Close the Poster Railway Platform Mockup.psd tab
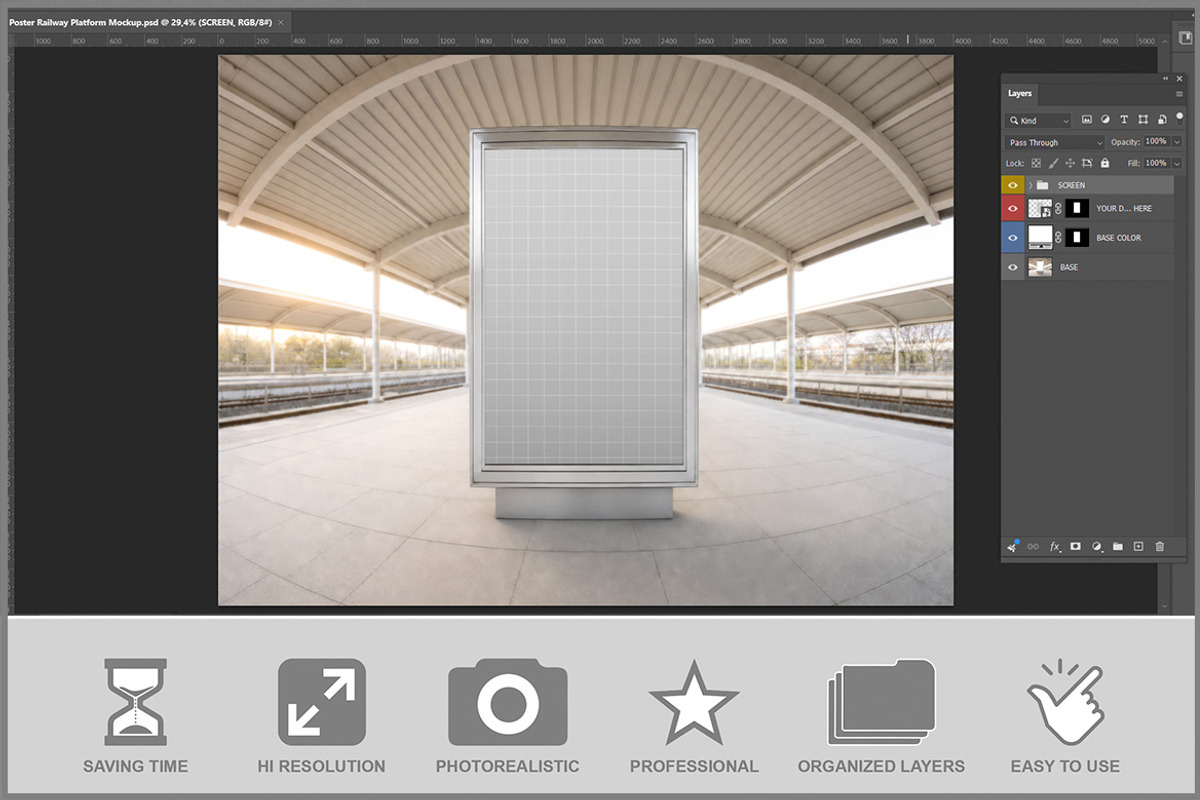 click(282, 21)
